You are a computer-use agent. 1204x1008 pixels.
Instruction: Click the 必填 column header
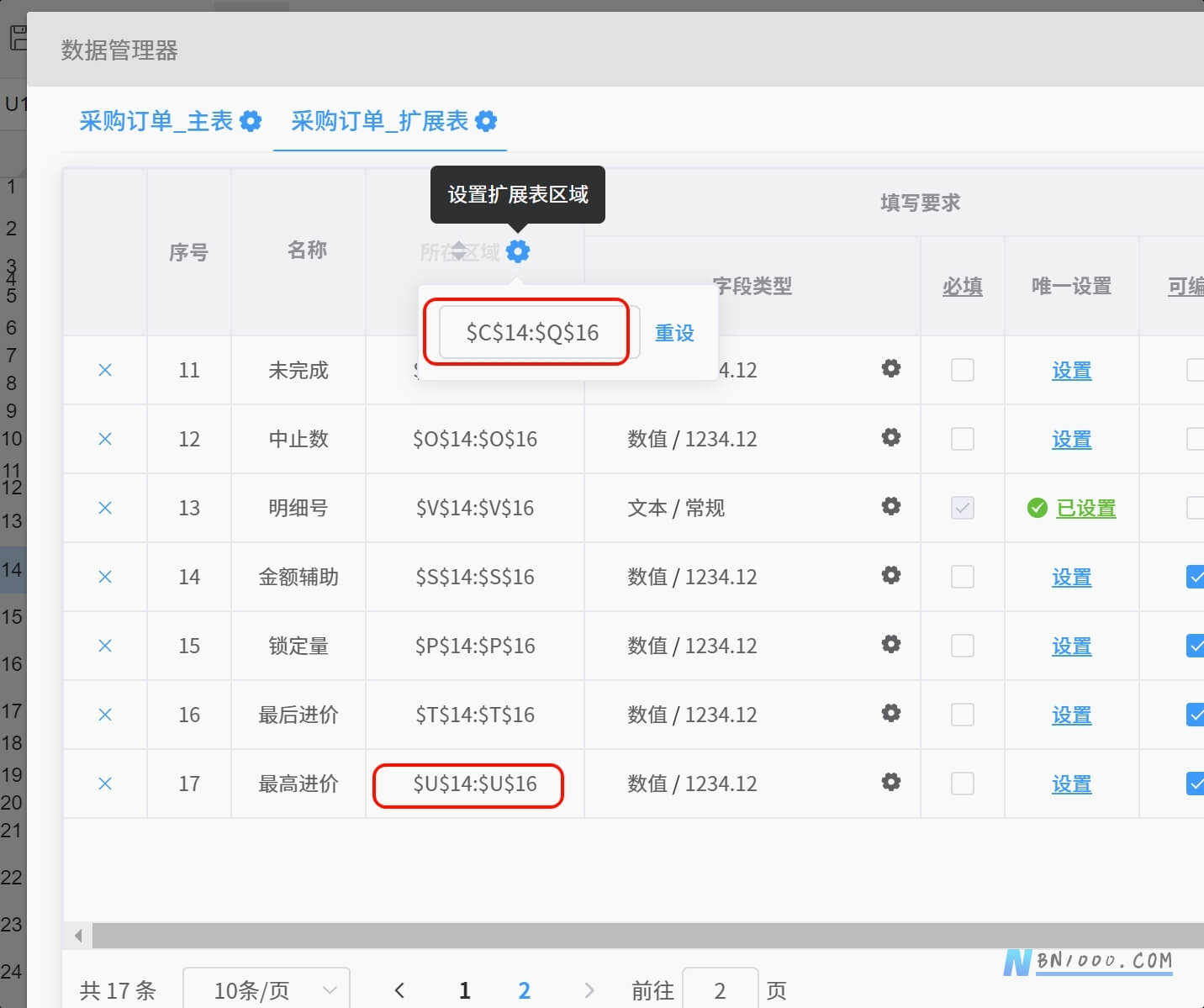[x=963, y=287]
